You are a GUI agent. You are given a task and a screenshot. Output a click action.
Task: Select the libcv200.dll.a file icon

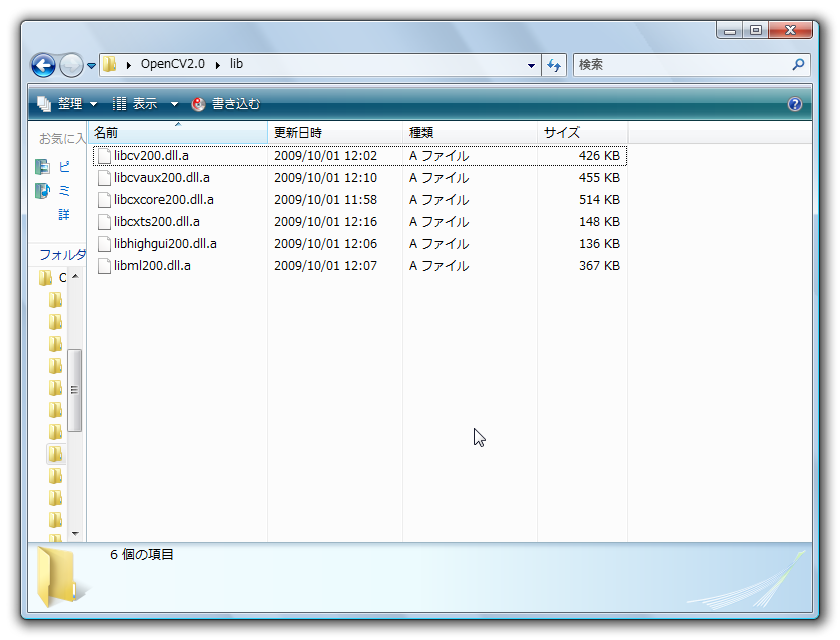pos(103,156)
